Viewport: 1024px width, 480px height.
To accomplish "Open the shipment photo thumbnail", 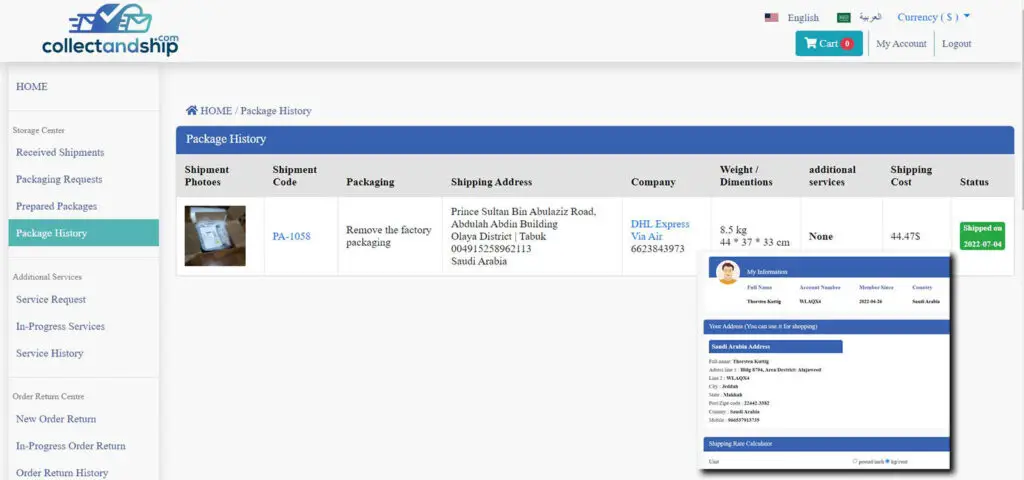I will click(x=215, y=236).
